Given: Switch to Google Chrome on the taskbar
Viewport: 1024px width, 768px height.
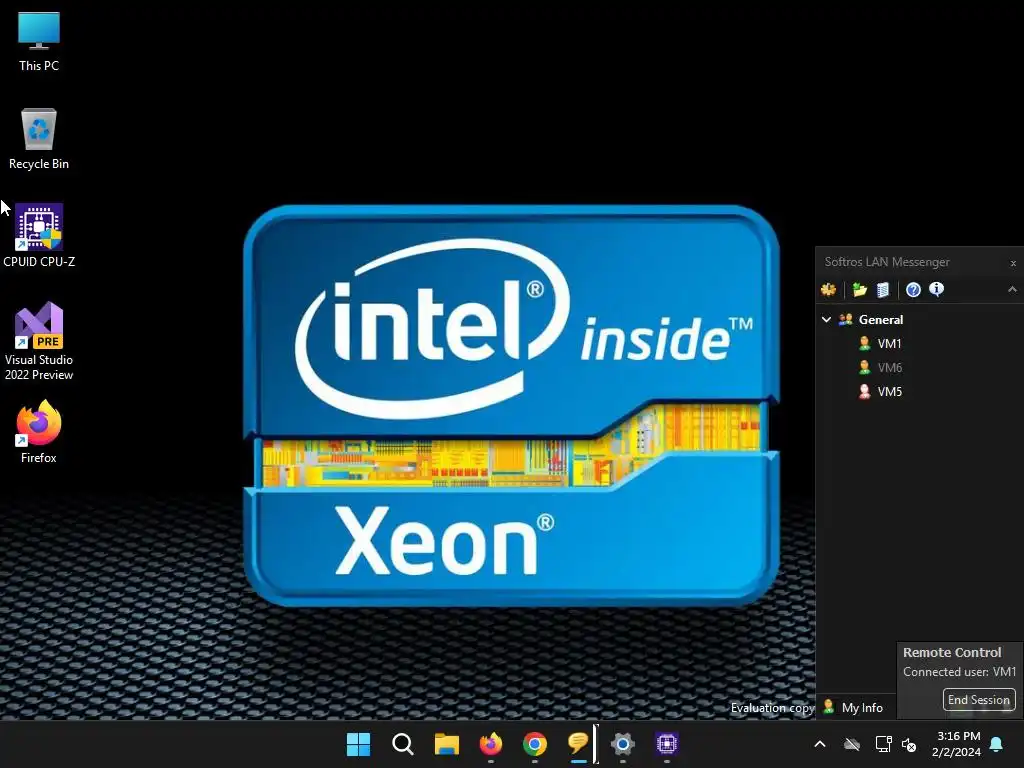Looking at the screenshot, I should point(535,744).
